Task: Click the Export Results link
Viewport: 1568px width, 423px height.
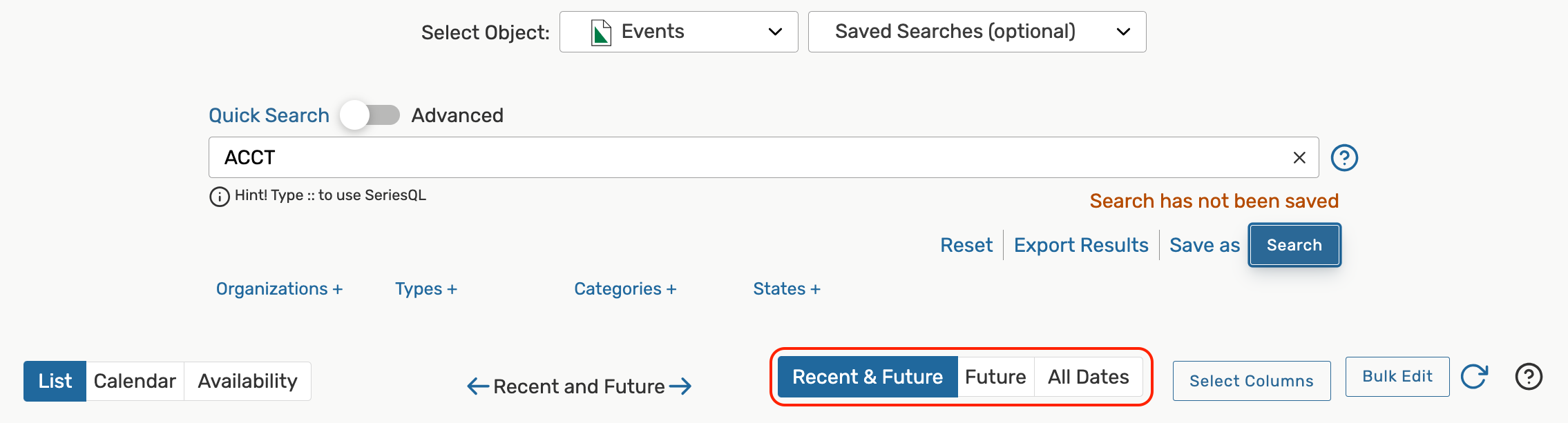Action: click(1080, 245)
